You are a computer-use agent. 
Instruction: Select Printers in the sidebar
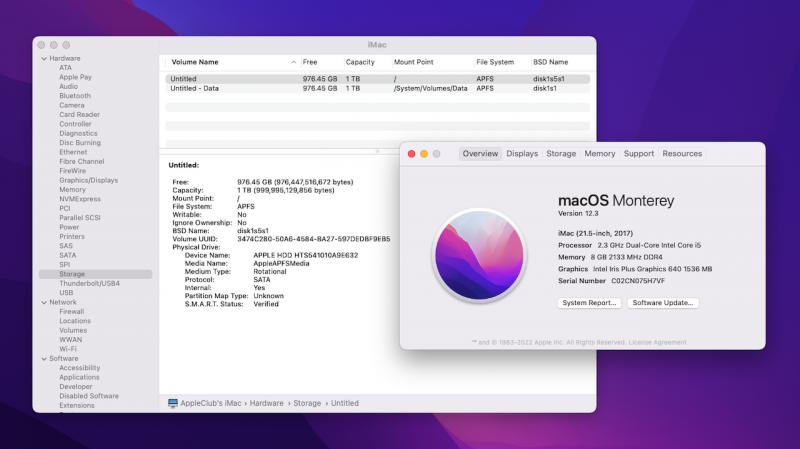[72, 237]
